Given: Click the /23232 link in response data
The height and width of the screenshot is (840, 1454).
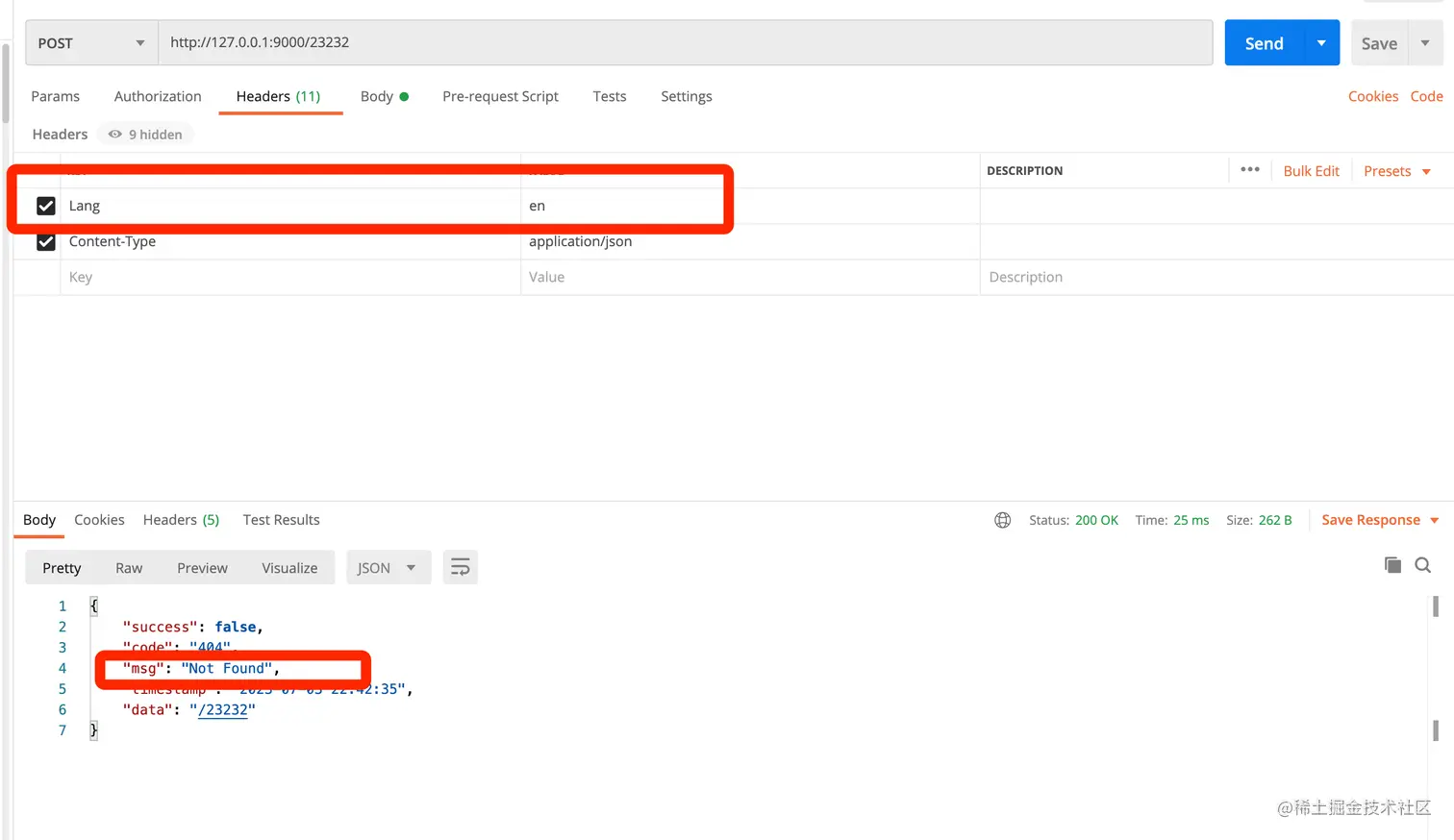Looking at the screenshot, I should (x=223, y=710).
